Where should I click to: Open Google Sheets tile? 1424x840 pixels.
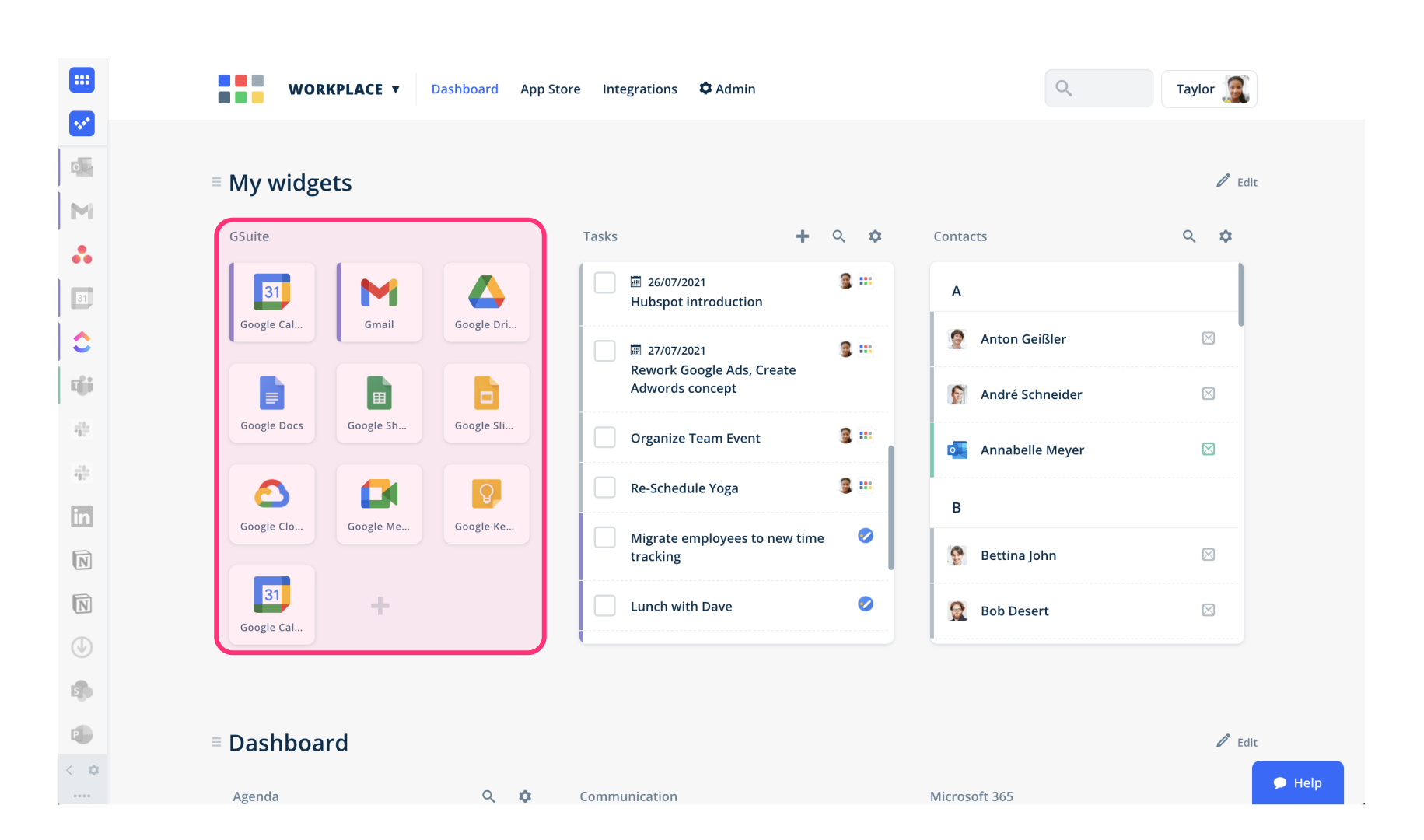pos(380,403)
